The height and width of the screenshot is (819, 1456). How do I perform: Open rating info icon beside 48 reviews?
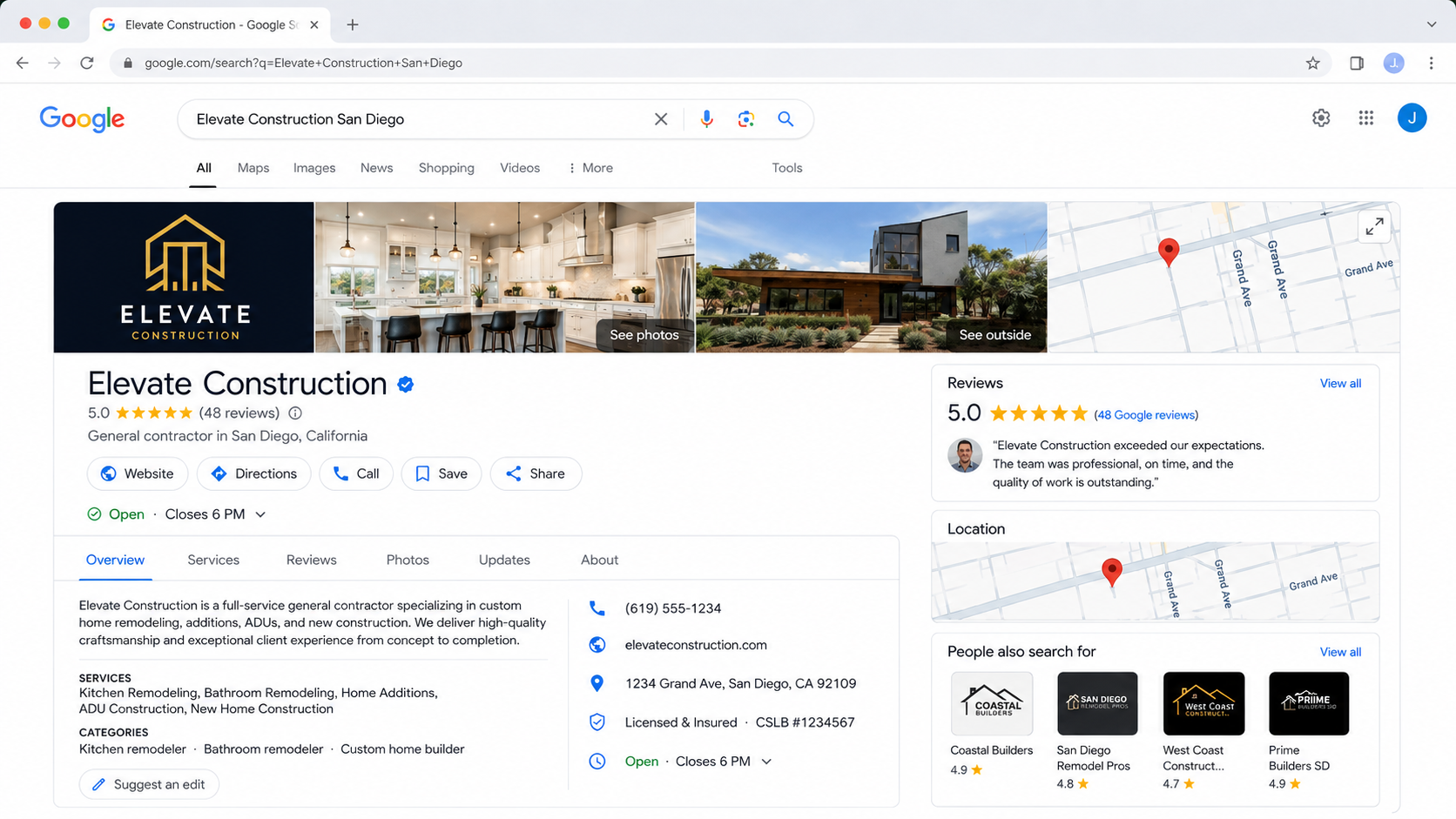[x=295, y=413]
